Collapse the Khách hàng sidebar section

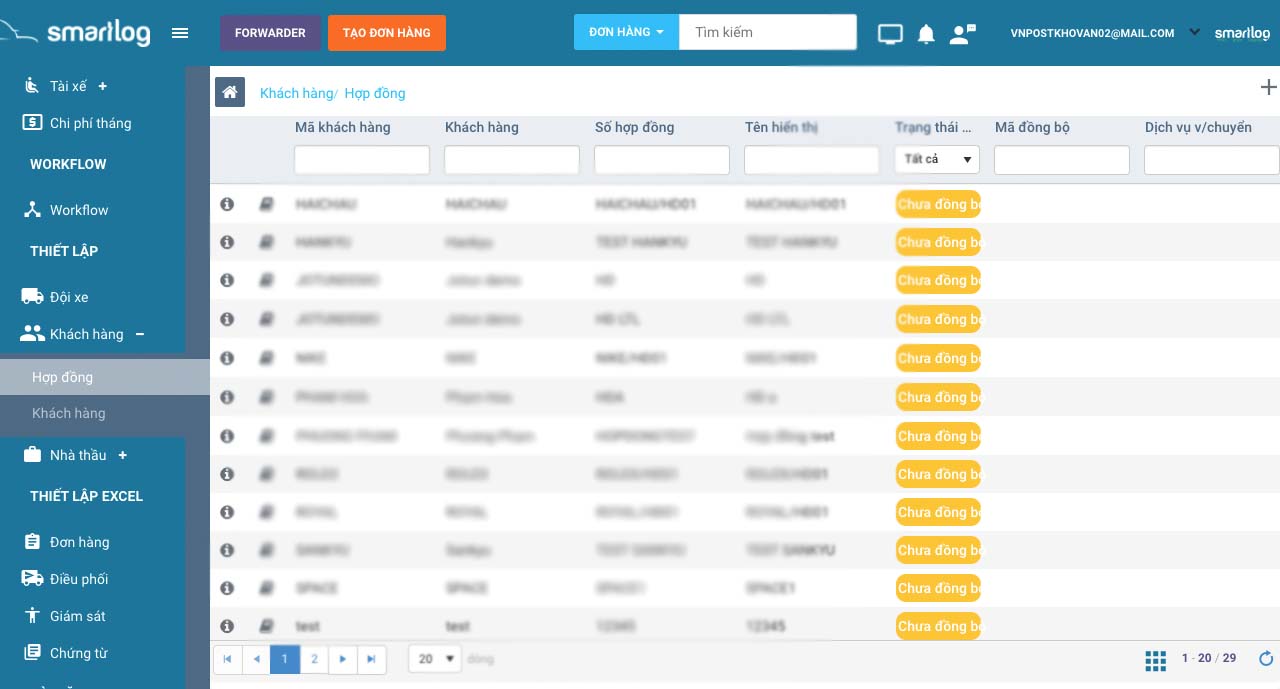139,334
